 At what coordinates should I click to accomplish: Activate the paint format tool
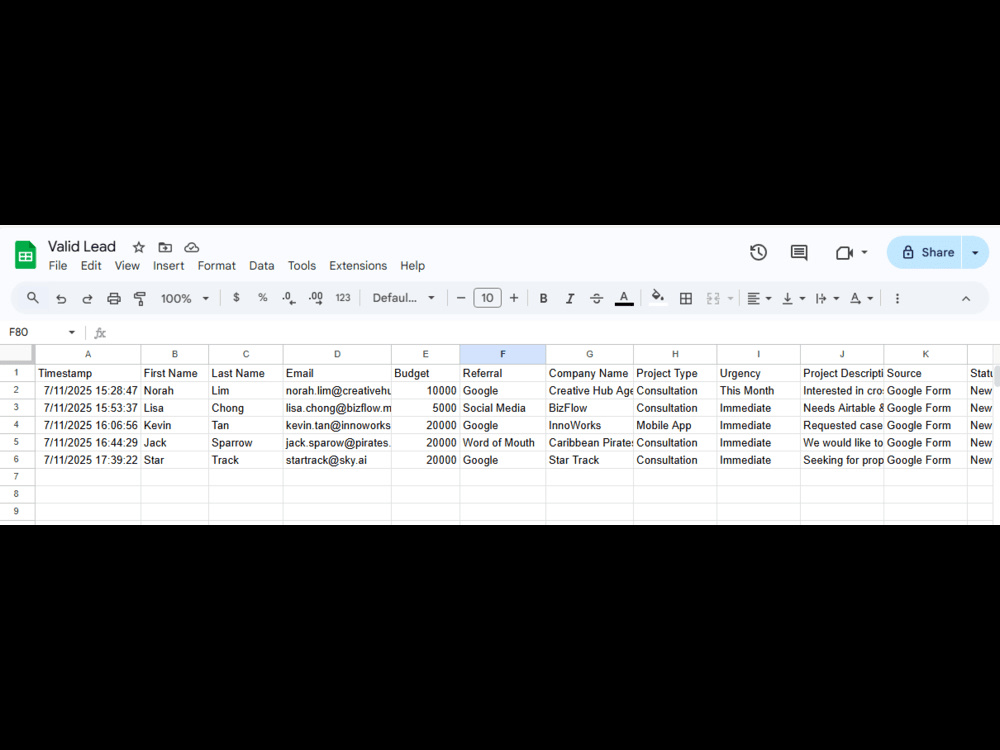140,298
